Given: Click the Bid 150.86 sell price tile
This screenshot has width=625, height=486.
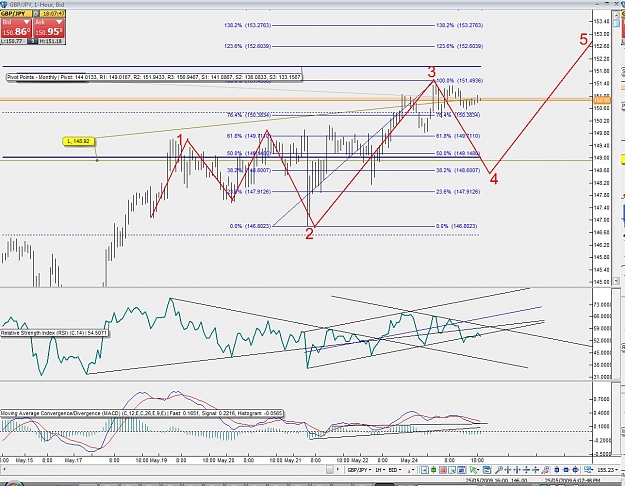Looking at the screenshot, I should click(16, 28).
